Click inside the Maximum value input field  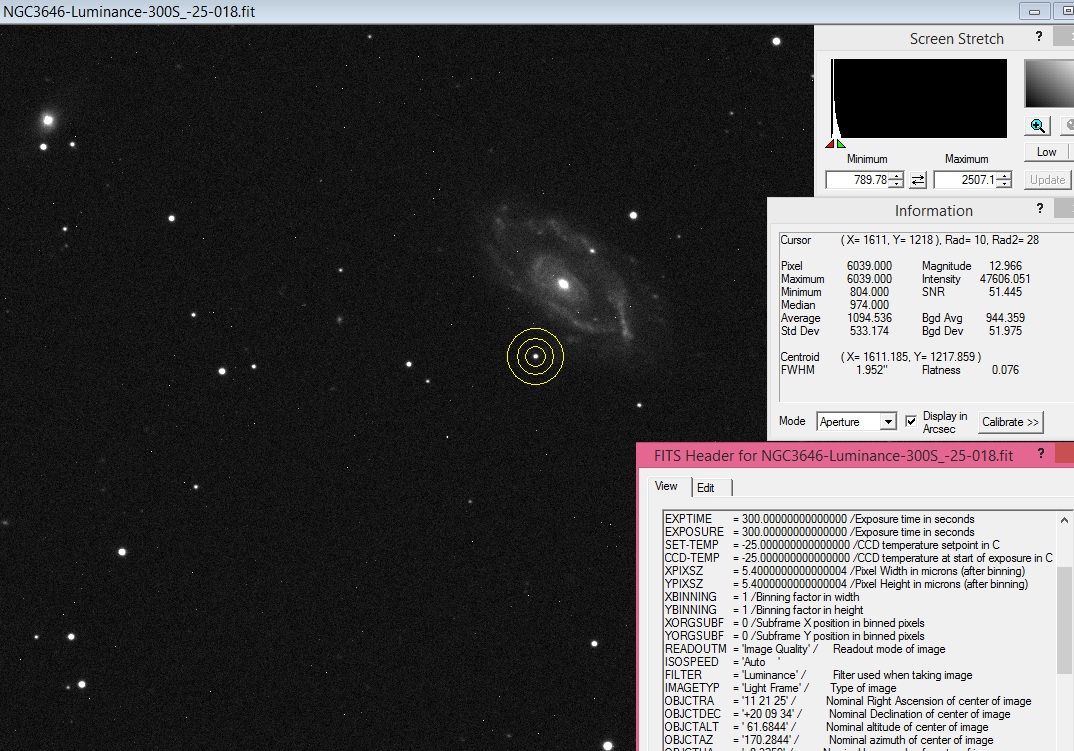click(x=962, y=180)
